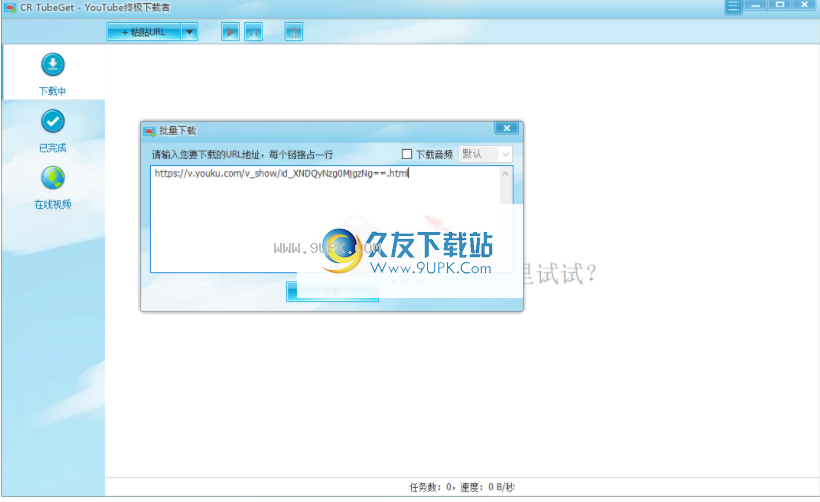Open the main menu icon in title bar

point(733,6)
